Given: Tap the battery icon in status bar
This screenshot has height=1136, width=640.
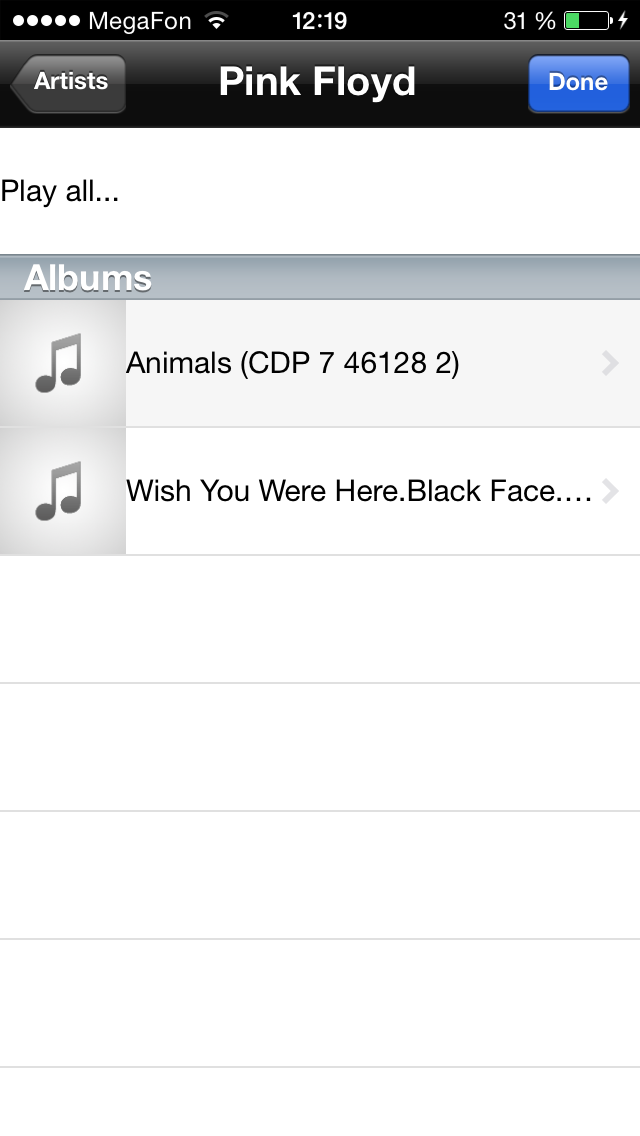Looking at the screenshot, I should pos(586,21).
